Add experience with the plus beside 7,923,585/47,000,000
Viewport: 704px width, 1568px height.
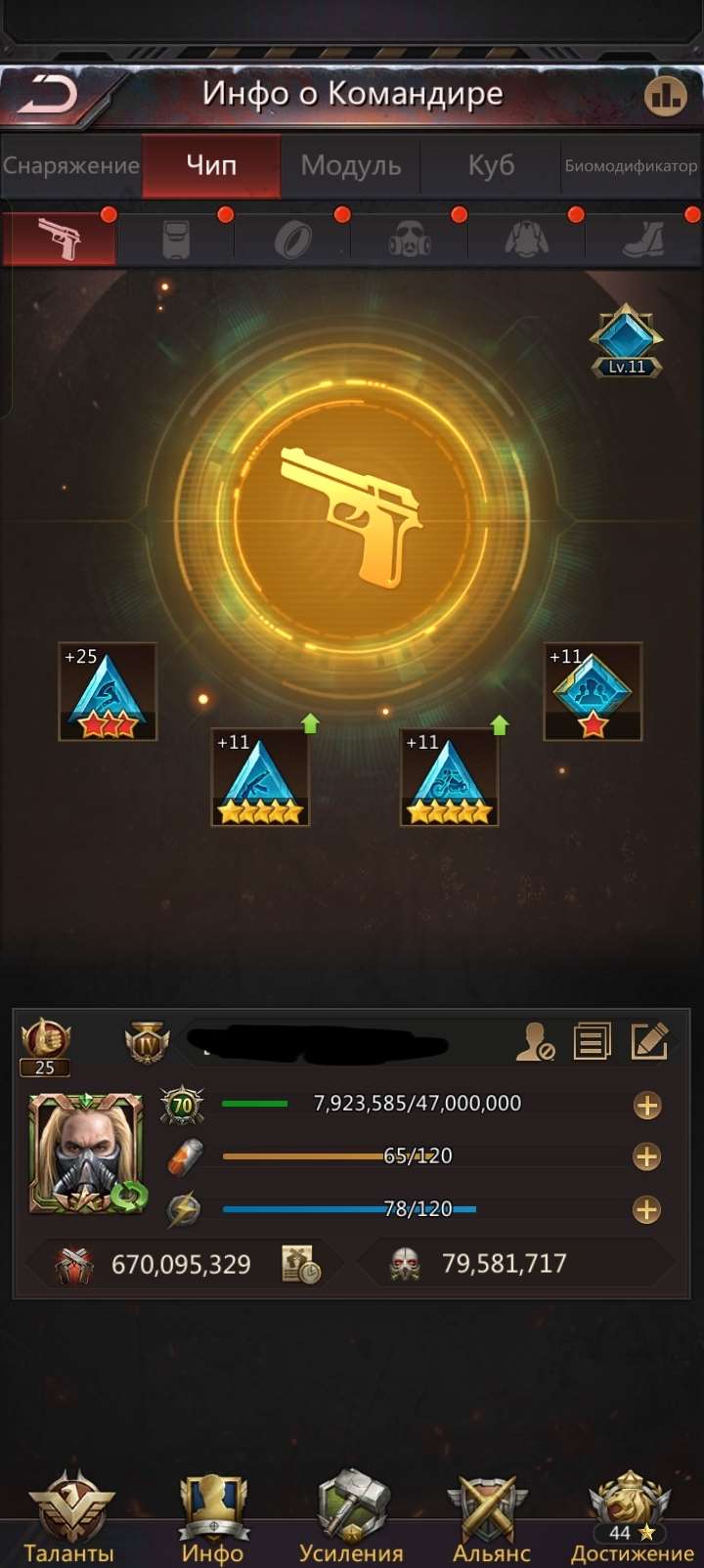tap(646, 1106)
